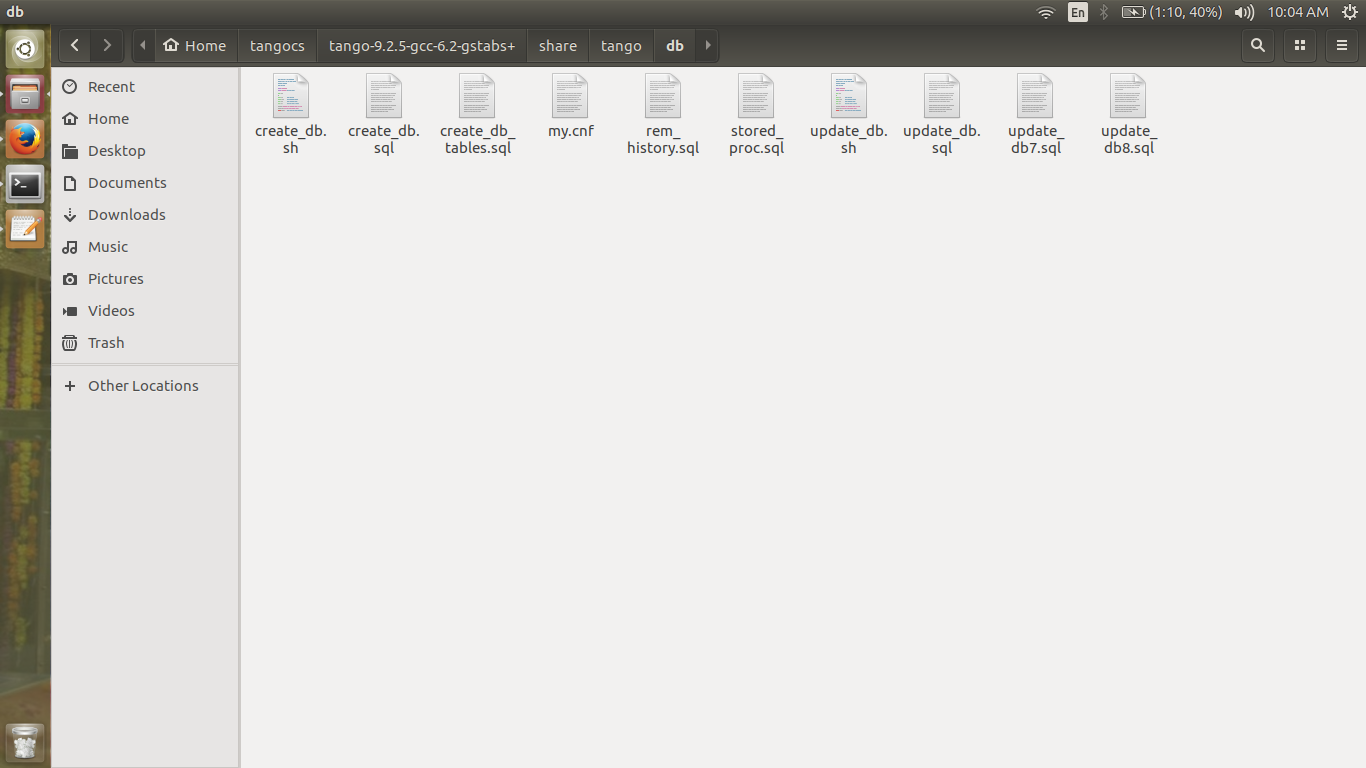Open Other Locations in the sidebar
The height and width of the screenshot is (768, 1366).
[145, 386]
